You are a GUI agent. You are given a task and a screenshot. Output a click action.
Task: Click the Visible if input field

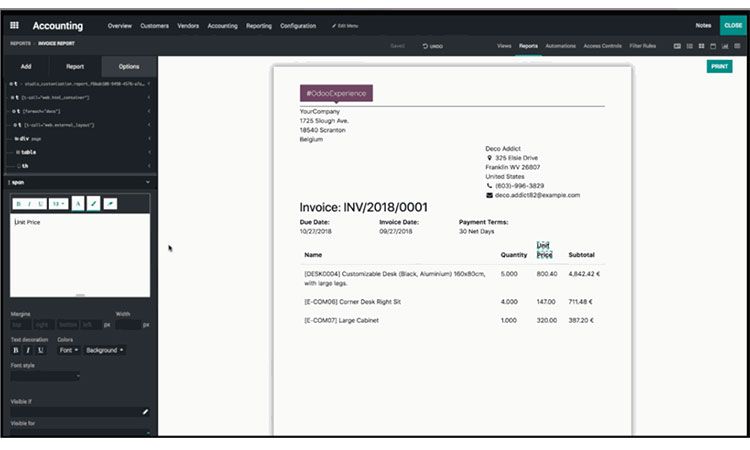tap(76, 412)
